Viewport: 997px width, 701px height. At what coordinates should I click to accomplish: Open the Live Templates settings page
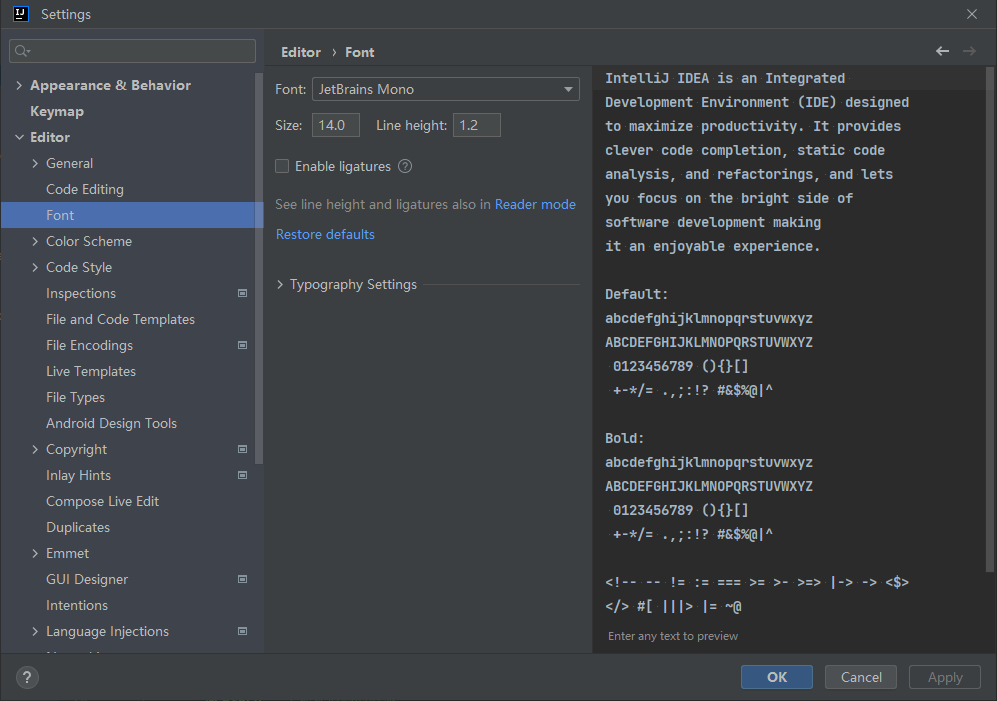(x=91, y=372)
